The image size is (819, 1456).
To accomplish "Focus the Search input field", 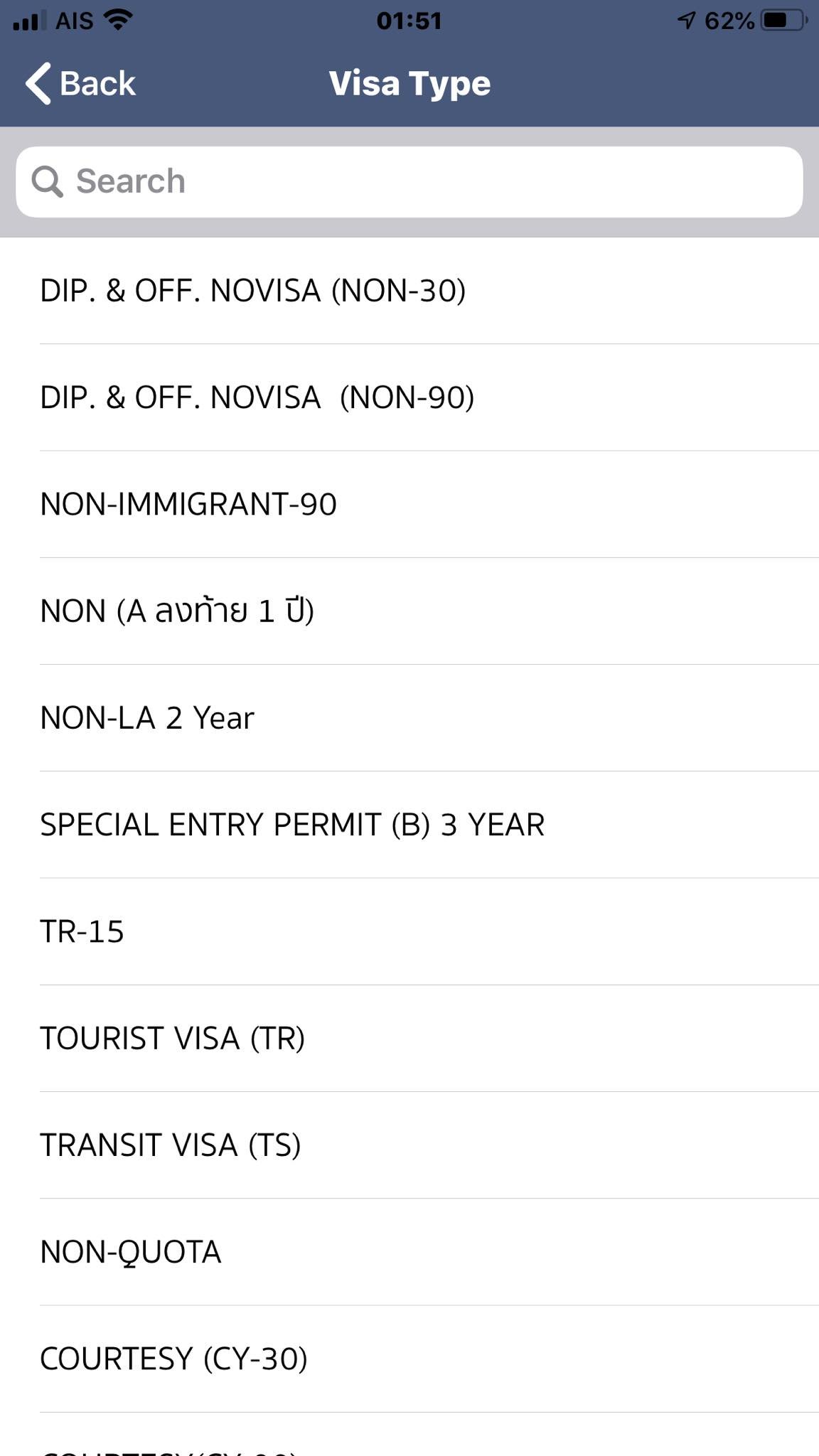I will pyautogui.click(x=409, y=182).
